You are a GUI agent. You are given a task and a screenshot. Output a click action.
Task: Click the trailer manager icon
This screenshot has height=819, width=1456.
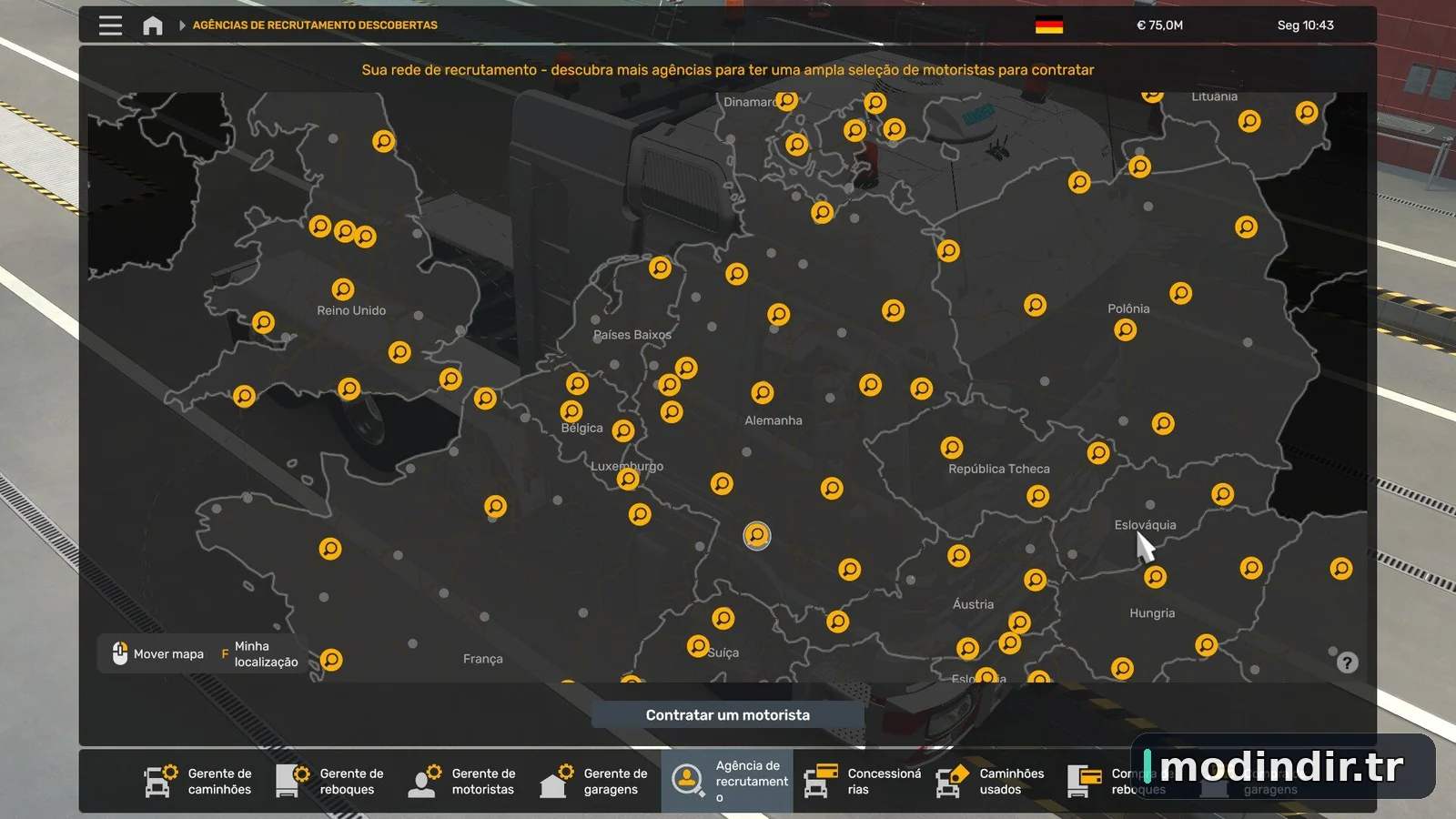tap(293, 781)
